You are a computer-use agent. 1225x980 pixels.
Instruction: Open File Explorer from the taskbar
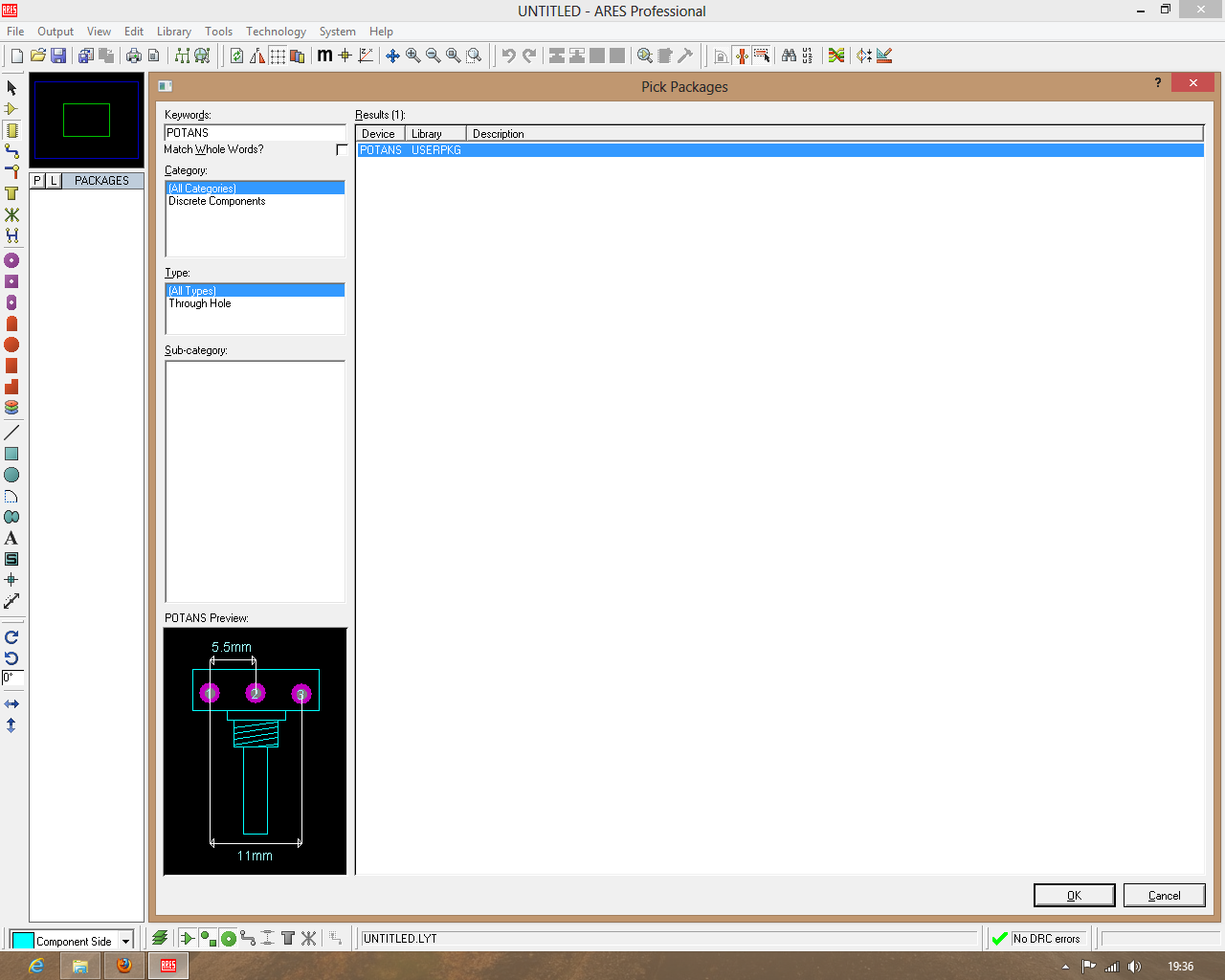tap(80, 966)
